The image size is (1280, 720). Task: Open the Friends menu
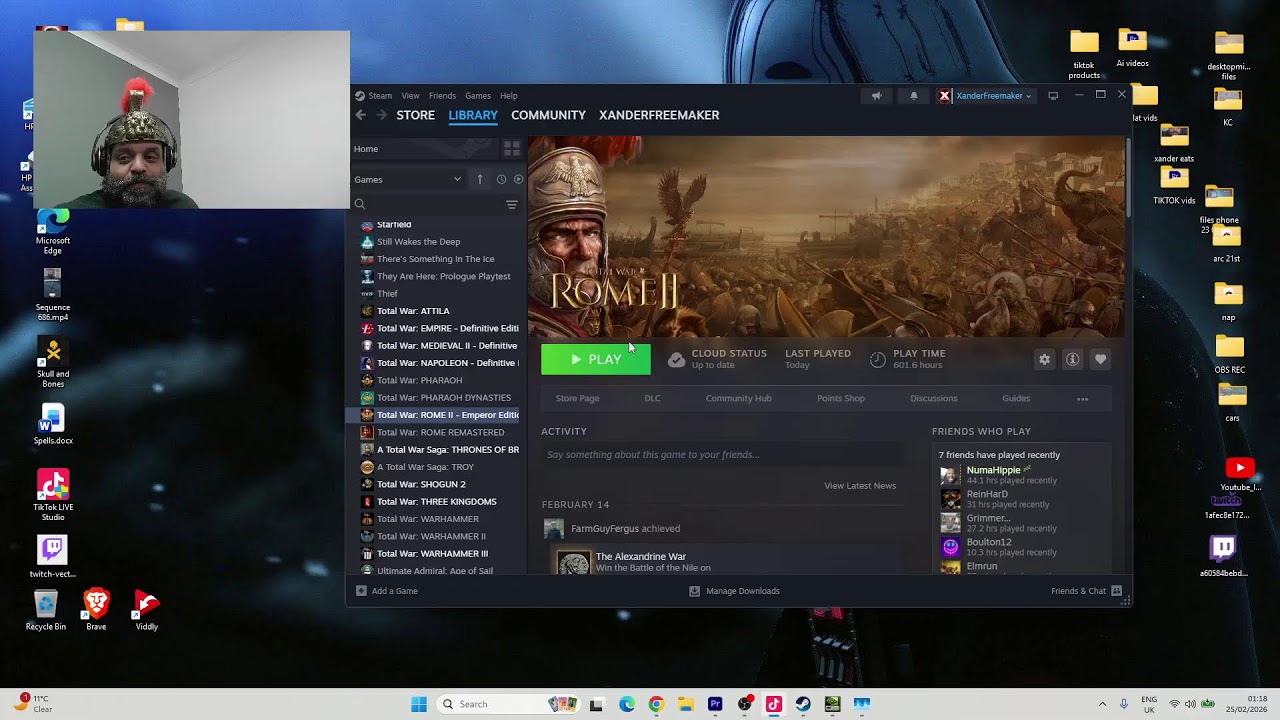click(x=442, y=96)
